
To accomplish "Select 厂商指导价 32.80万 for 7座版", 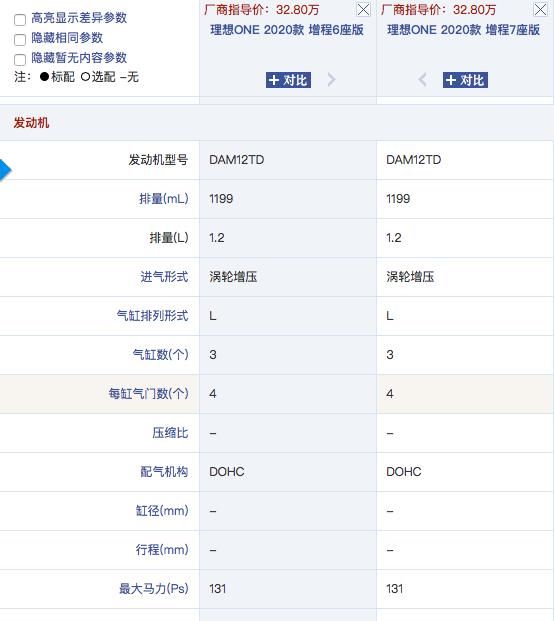I will pyautogui.click(x=439, y=10).
